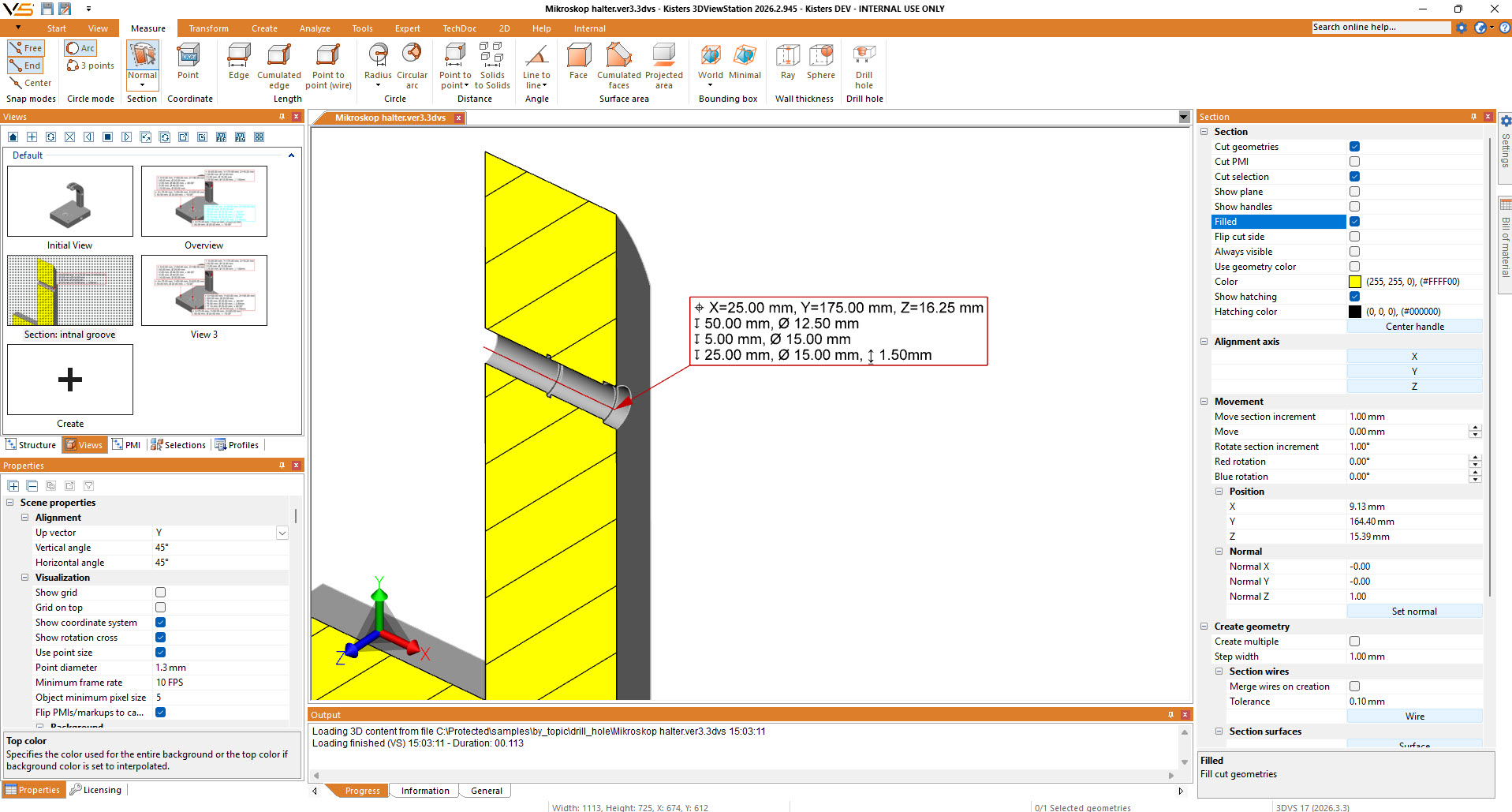Collapse the Create geometry group

click(1204, 627)
